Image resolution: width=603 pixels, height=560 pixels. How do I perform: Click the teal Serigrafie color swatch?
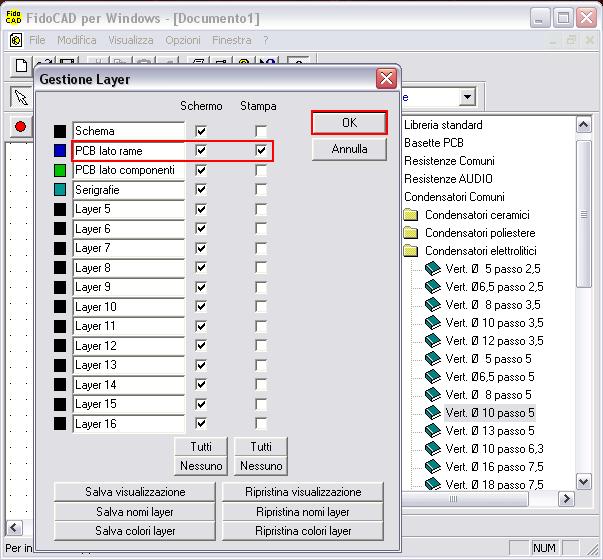(x=60, y=190)
